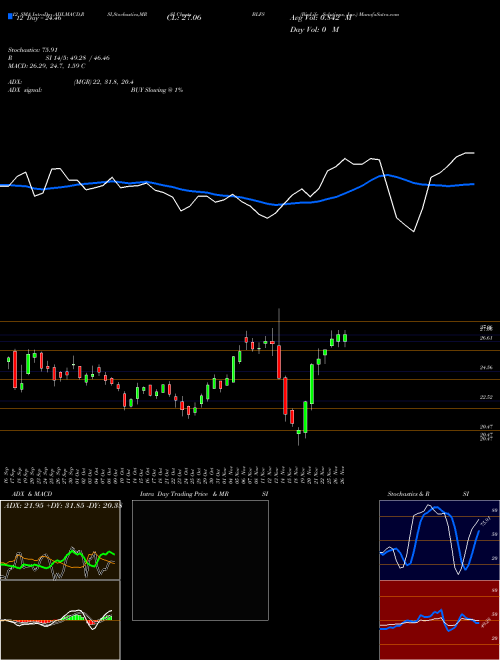
Task: Select the 'Stochastics: 73.91' reading
Action: 33,50
